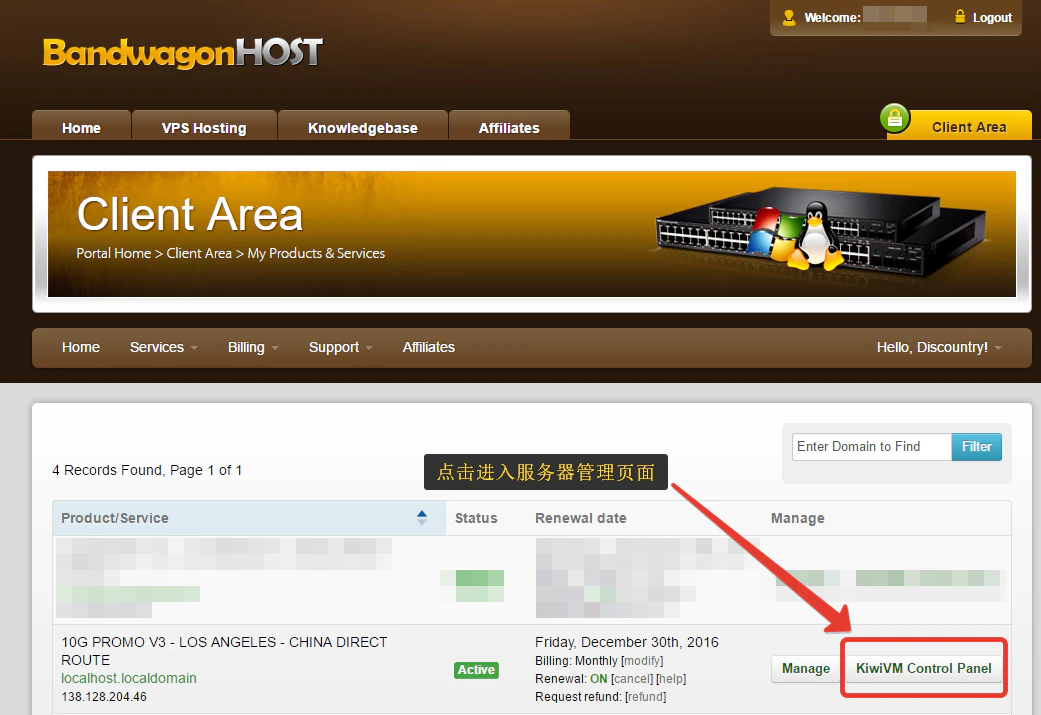Click the green Active status badge
The image size is (1041, 715).
pos(476,670)
